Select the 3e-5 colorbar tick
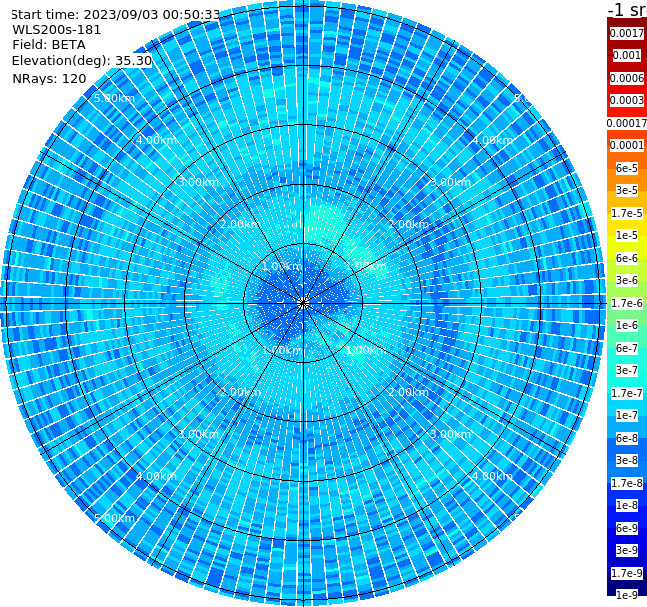The width and height of the screenshot is (647, 607). [627, 190]
